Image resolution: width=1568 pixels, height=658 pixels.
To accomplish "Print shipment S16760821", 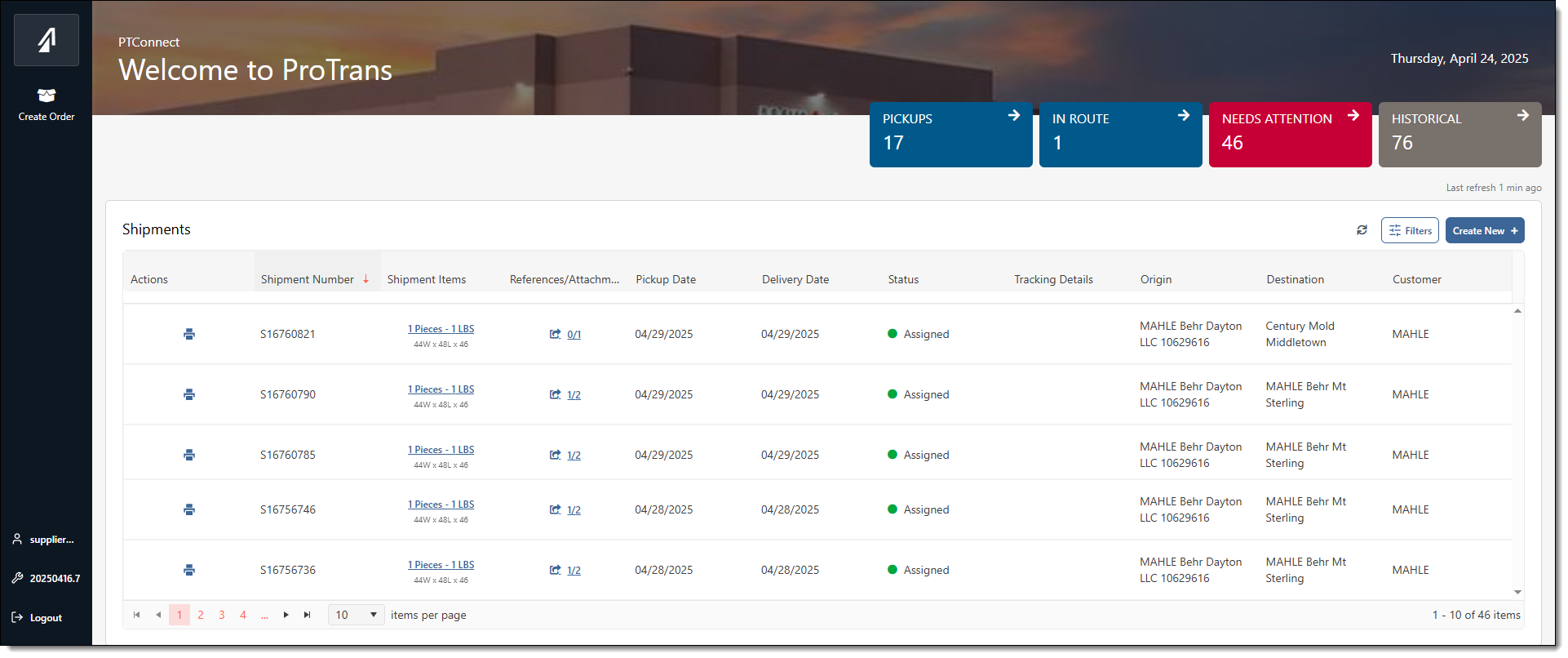I will pos(189,334).
